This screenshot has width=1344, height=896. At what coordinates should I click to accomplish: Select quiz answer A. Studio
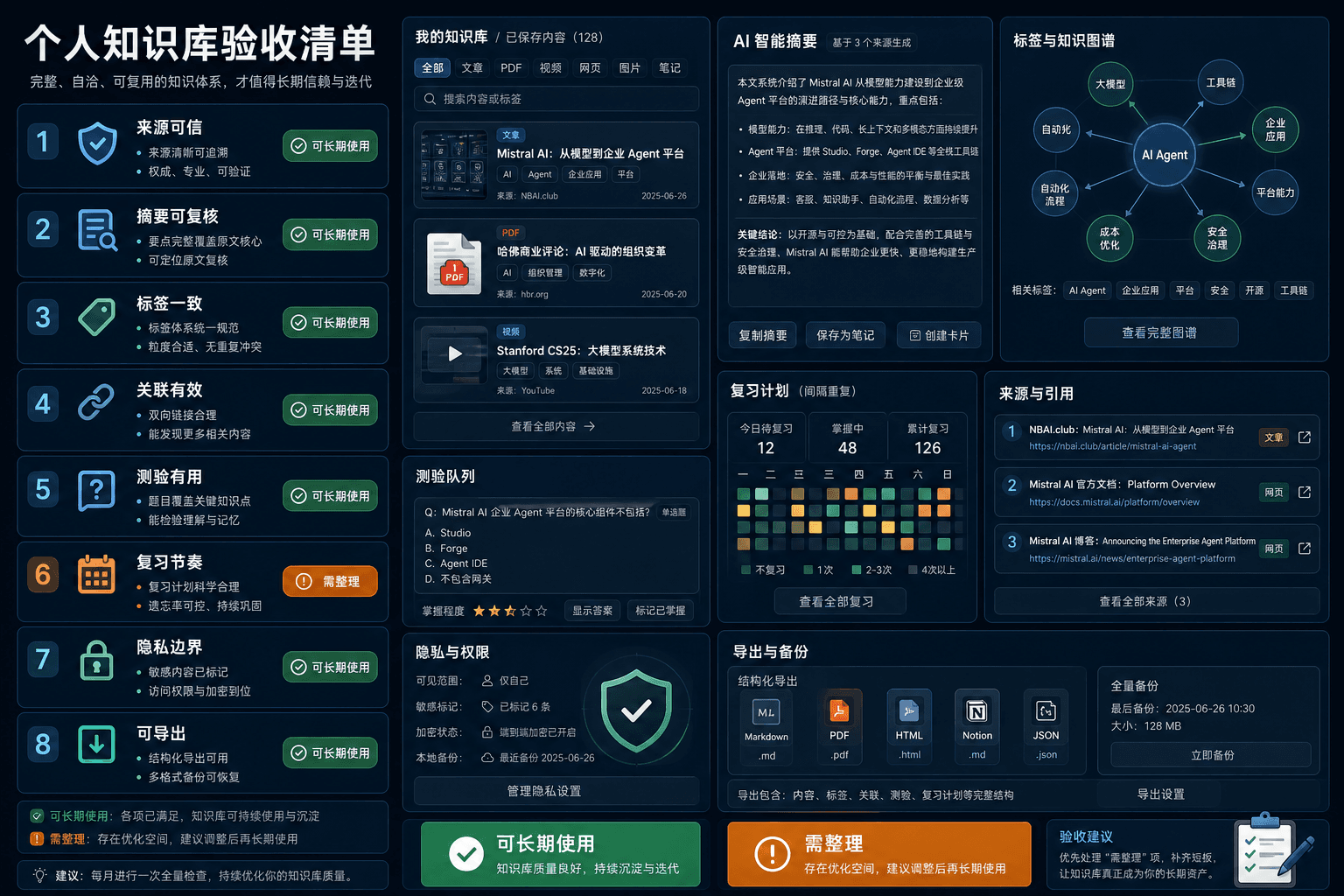click(448, 533)
